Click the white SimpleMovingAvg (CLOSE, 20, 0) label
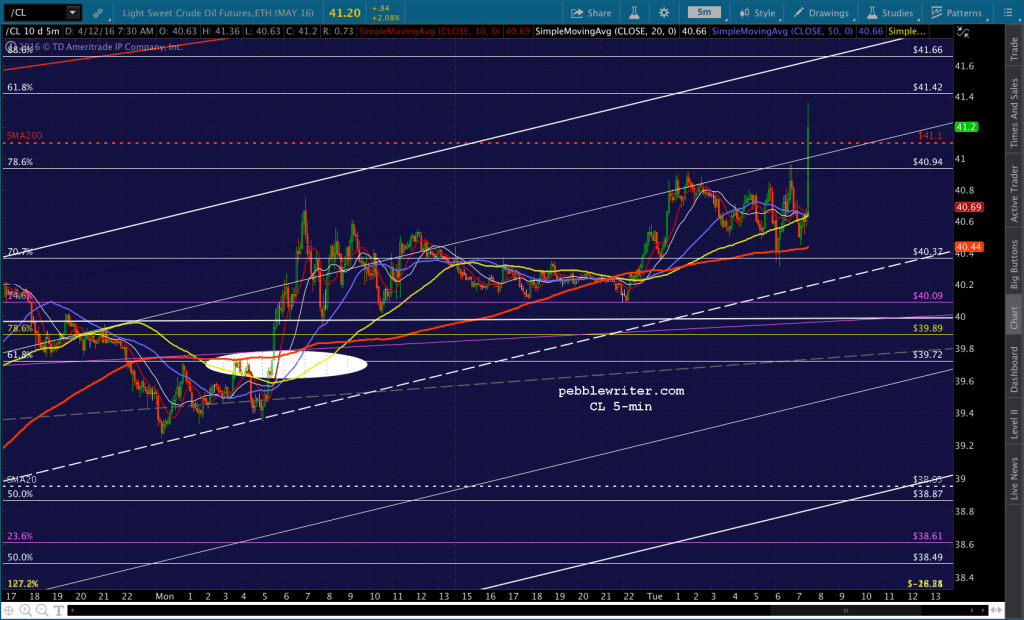Image resolution: width=1024 pixels, height=620 pixels. [605, 31]
